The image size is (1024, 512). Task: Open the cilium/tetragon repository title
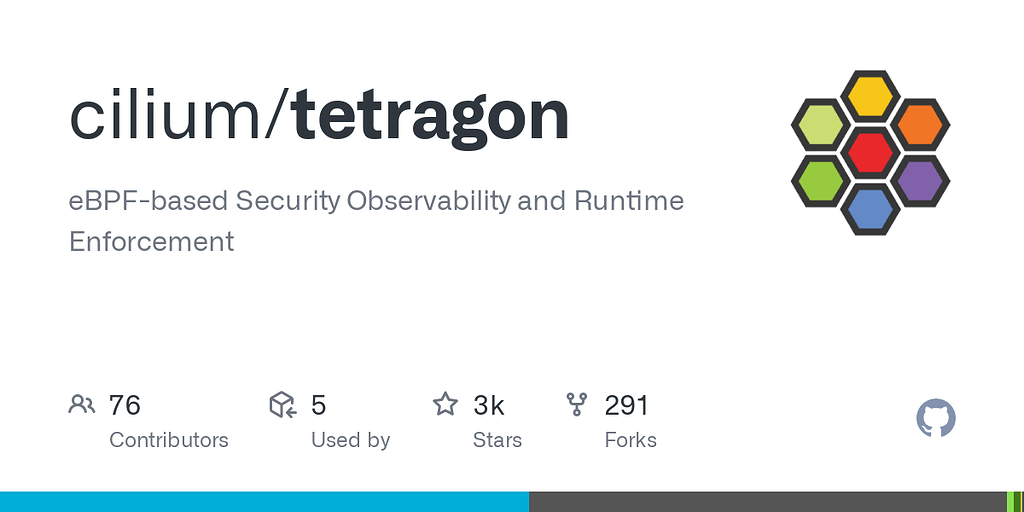319,117
